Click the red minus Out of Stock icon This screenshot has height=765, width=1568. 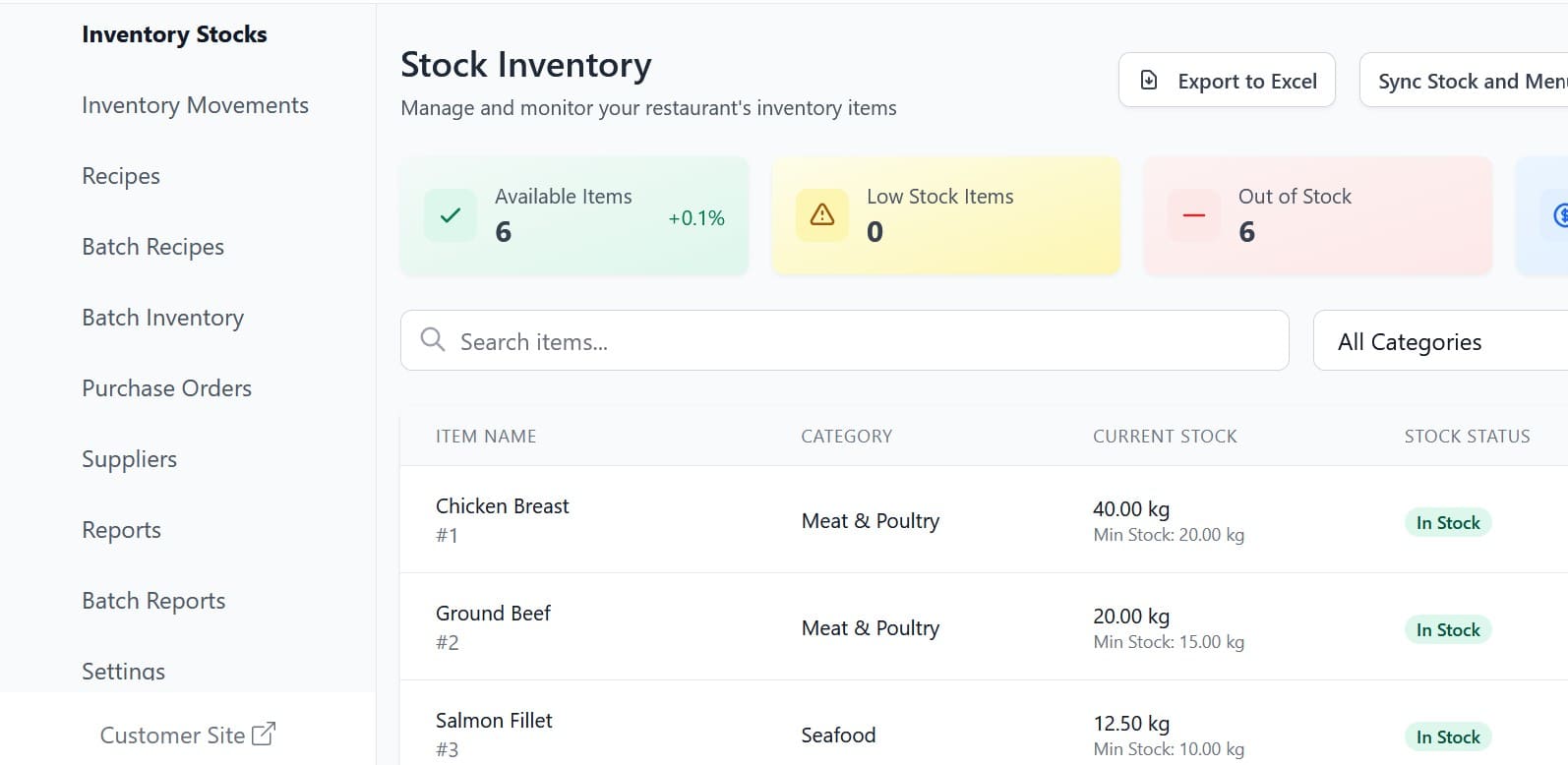[x=1193, y=215]
